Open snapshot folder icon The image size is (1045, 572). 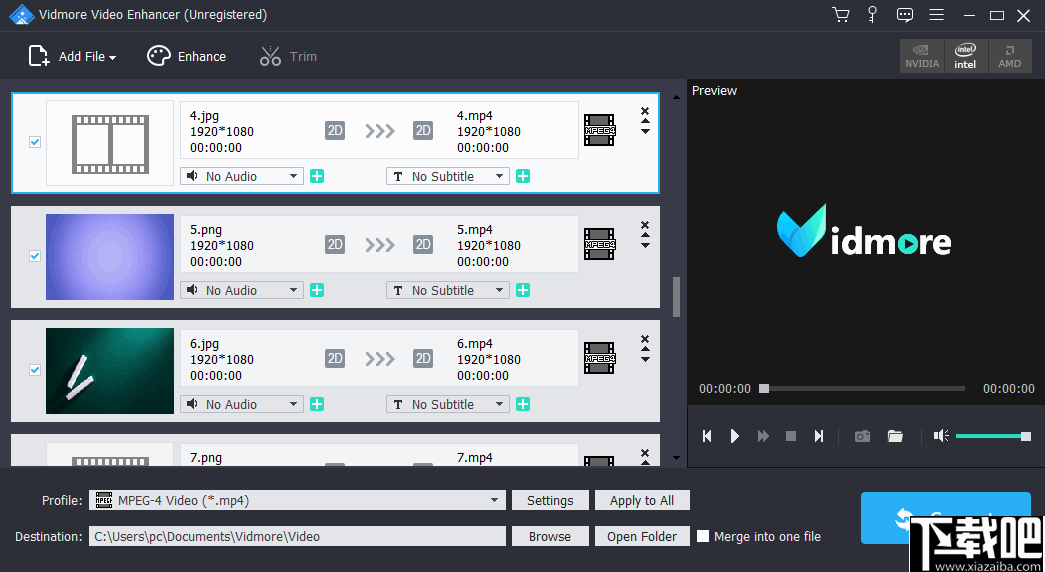coord(895,436)
